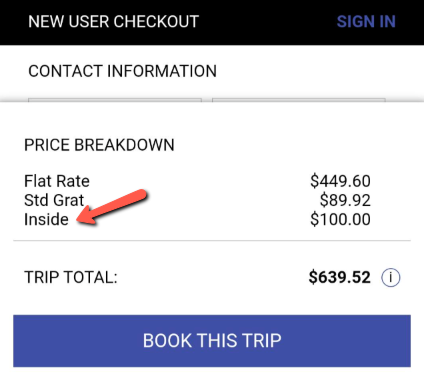This screenshot has height=390, width=424.
Task: Click the $89.92 gratuity amount
Action: (x=345, y=200)
